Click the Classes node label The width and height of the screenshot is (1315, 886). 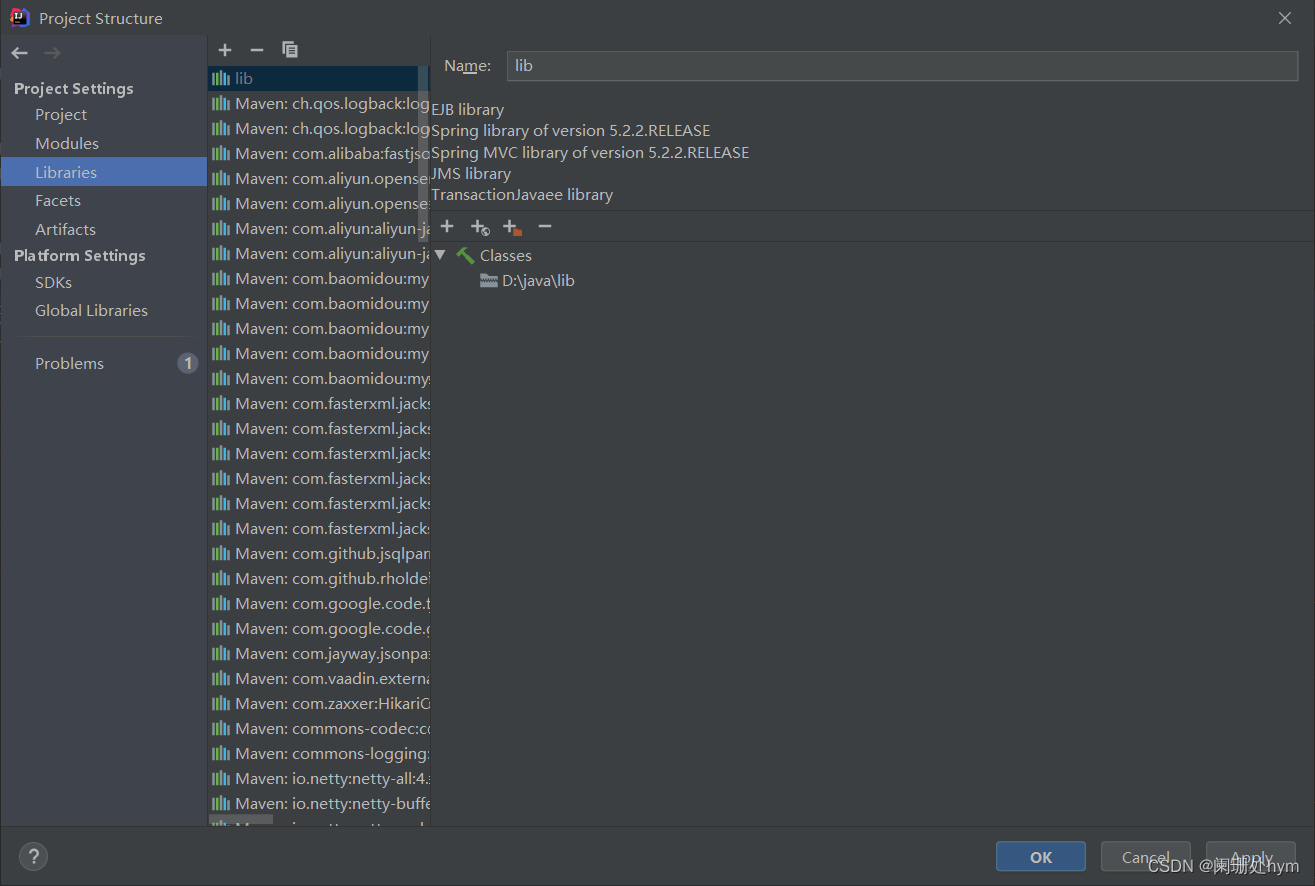pyautogui.click(x=506, y=256)
